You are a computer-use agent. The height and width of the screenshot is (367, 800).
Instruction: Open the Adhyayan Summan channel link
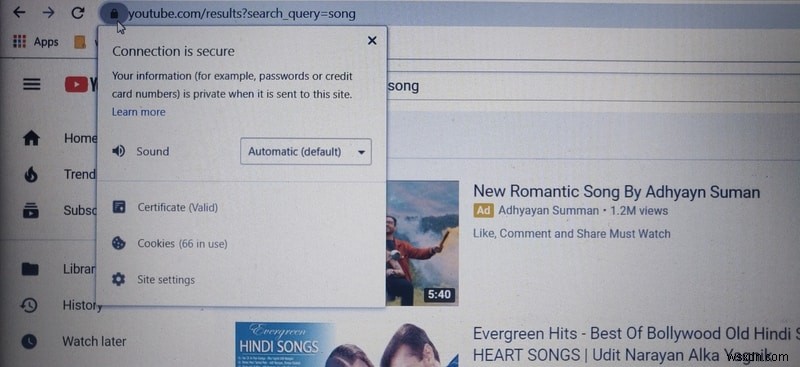[x=548, y=210]
